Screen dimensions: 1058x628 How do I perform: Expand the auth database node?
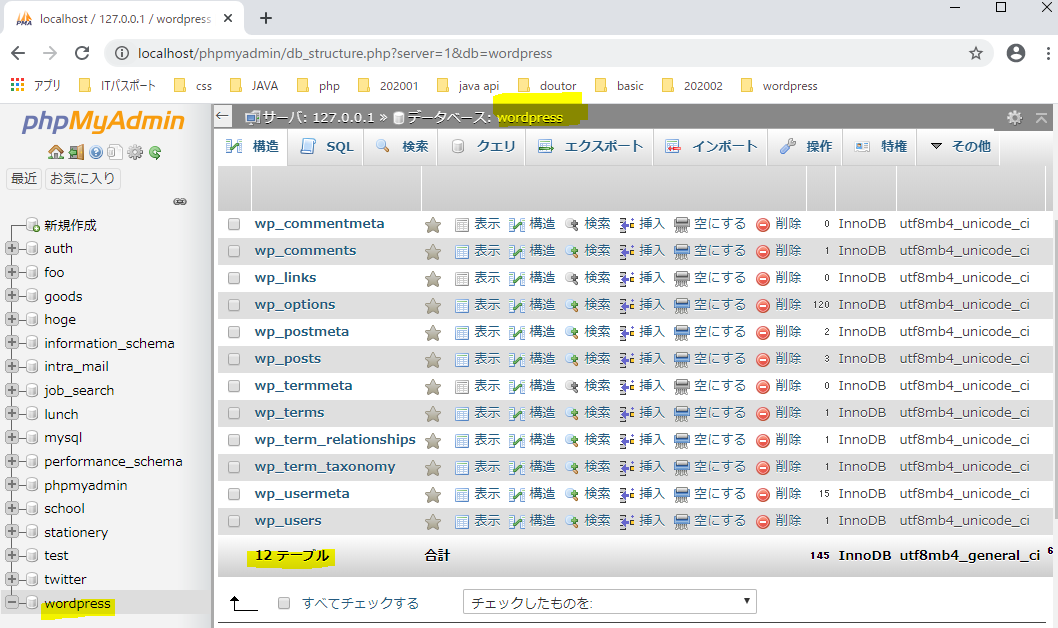click(11, 248)
